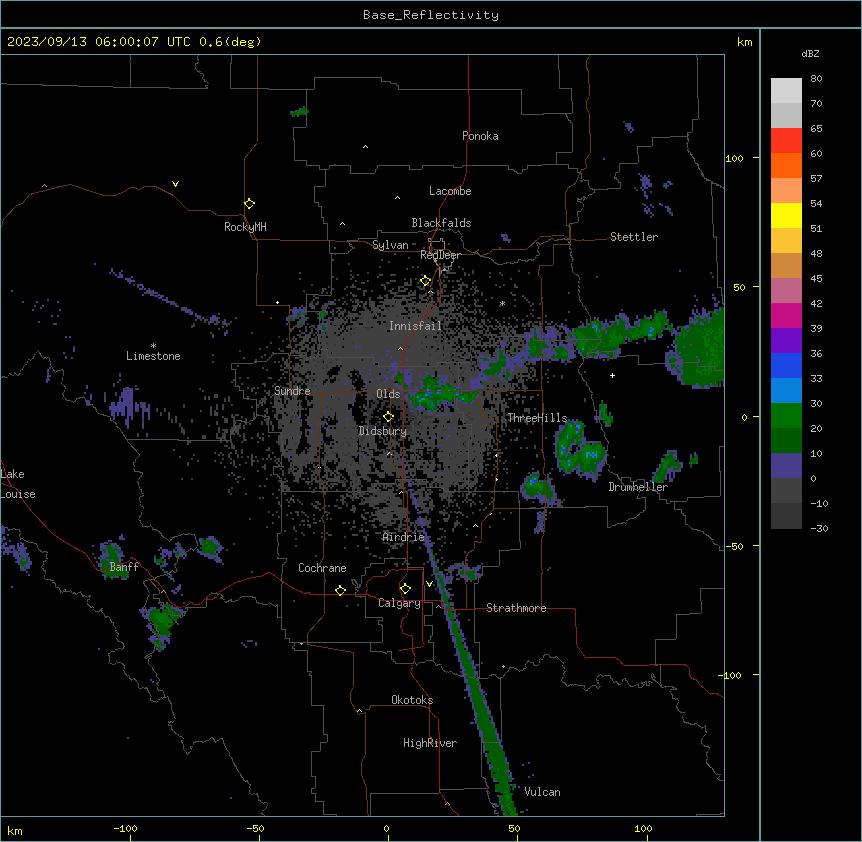The height and width of the screenshot is (842, 862).
Task: Click the Stettler city label
Action: [634, 237]
